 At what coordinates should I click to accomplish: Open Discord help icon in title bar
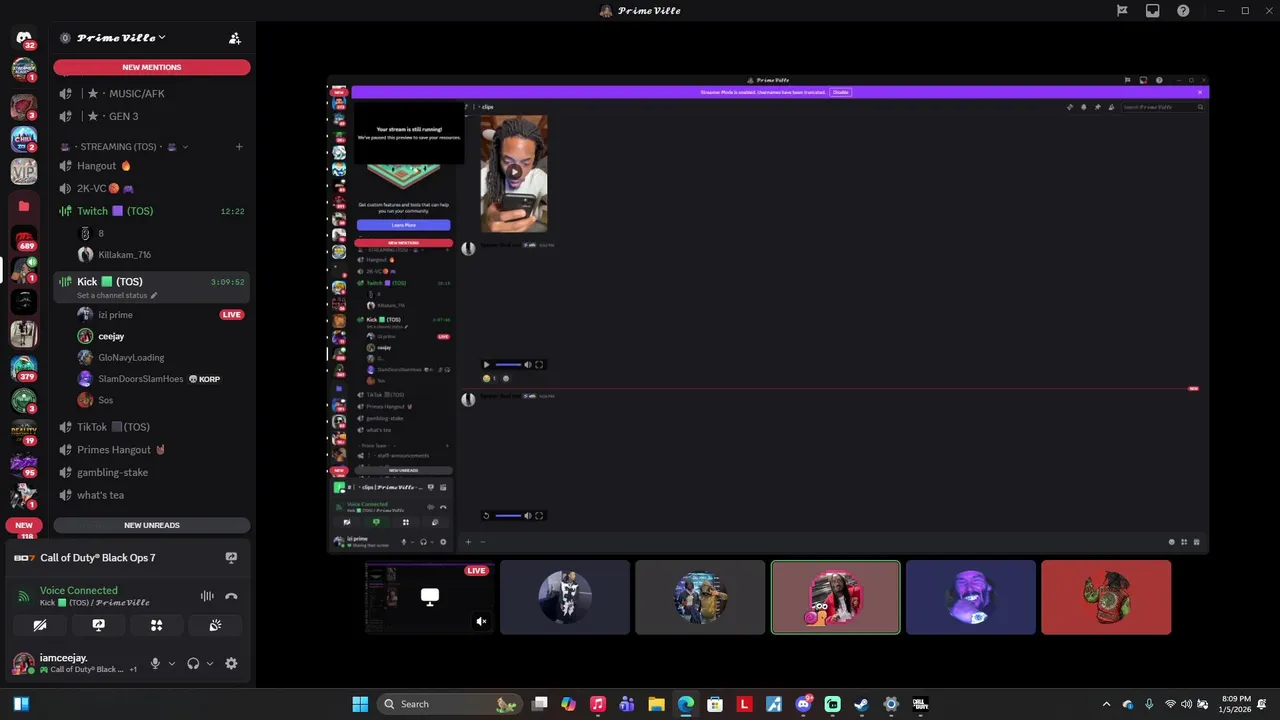point(1183,11)
